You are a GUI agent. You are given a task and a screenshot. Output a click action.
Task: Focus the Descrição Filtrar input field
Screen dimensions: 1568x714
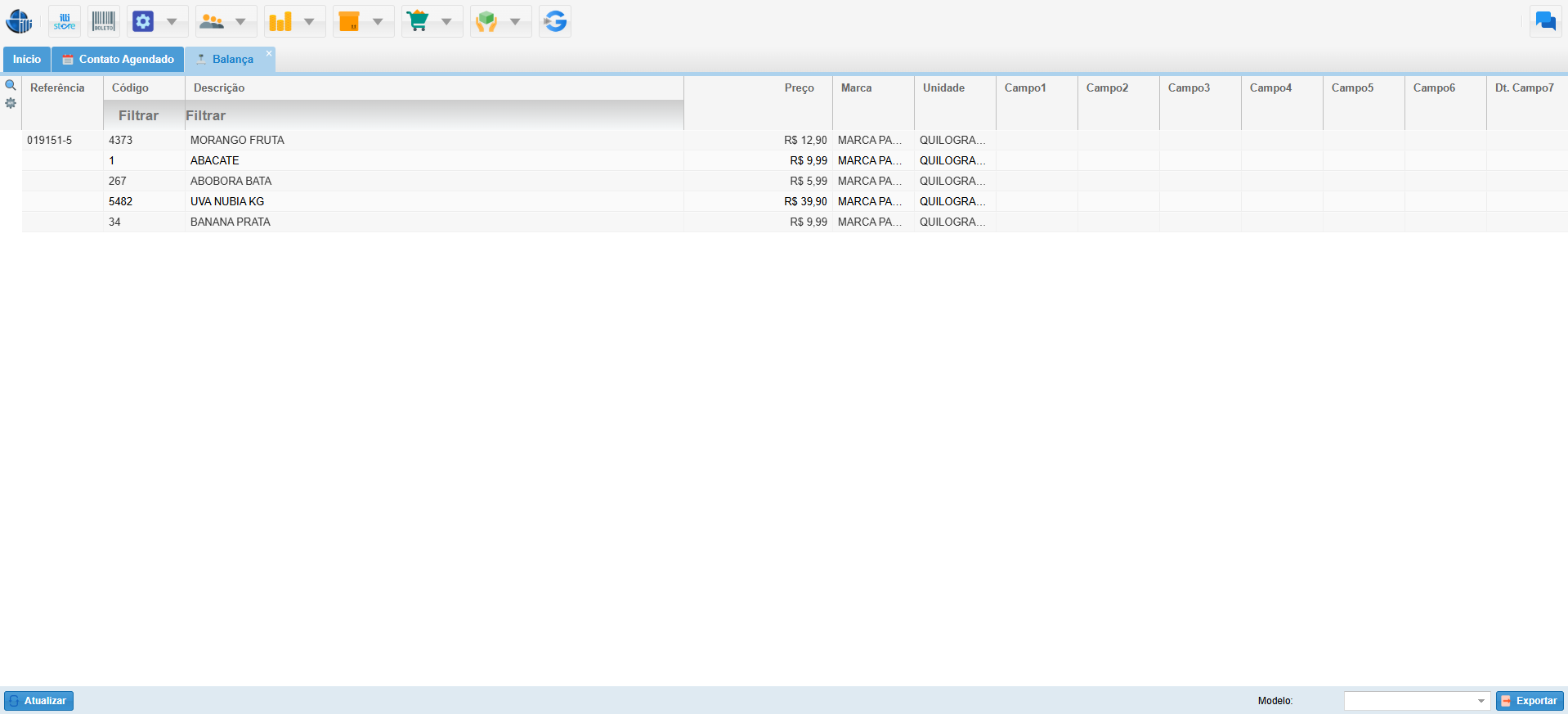[433, 115]
